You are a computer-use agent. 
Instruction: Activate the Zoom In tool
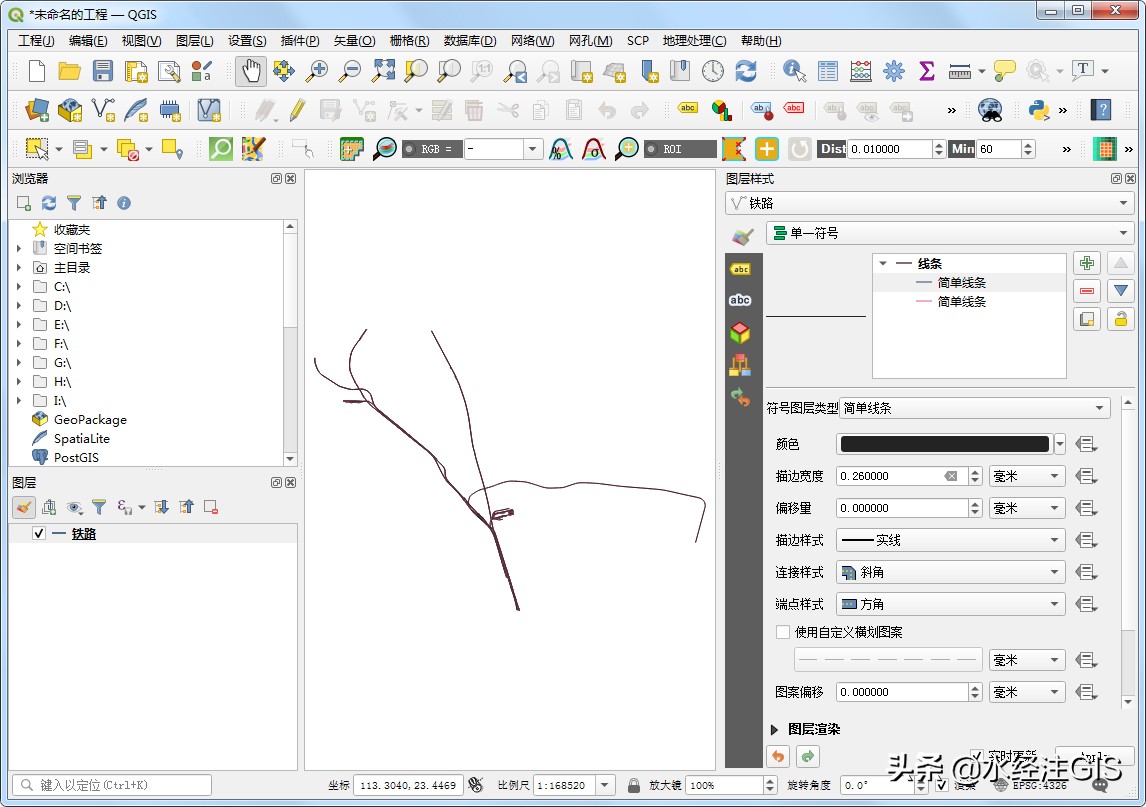pyautogui.click(x=317, y=71)
